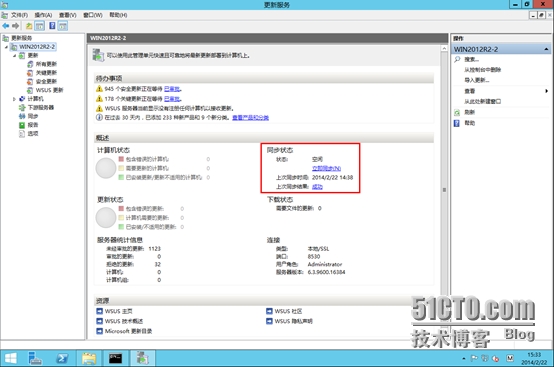The height and width of the screenshot is (367, 554).
Task: Expand the 计算机 tree node arrow
Action: pos(14,99)
